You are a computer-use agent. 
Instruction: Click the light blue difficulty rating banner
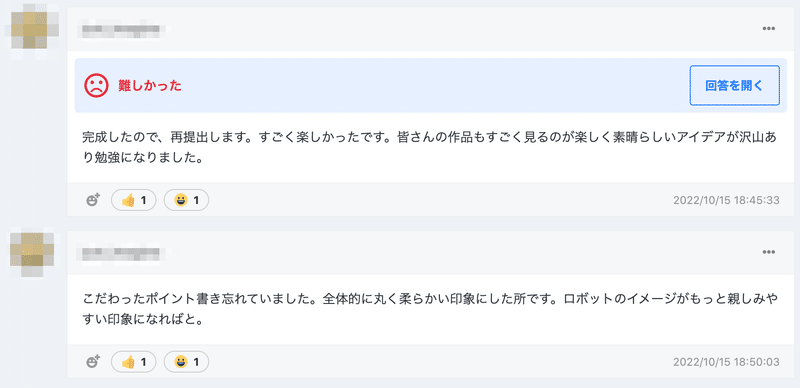pos(431,85)
